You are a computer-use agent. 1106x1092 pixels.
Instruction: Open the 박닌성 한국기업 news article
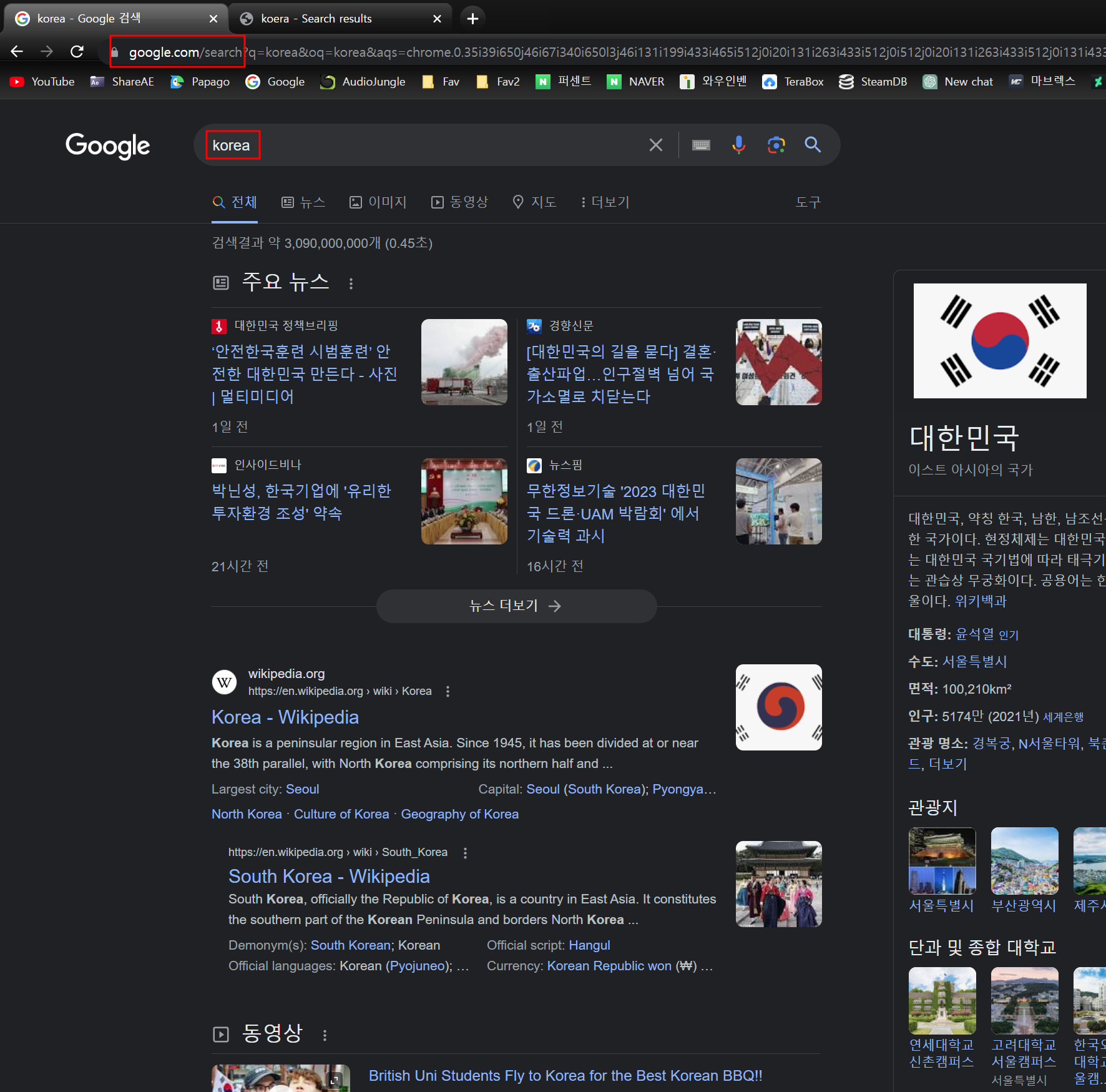pyautogui.click(x=301, y=502)
